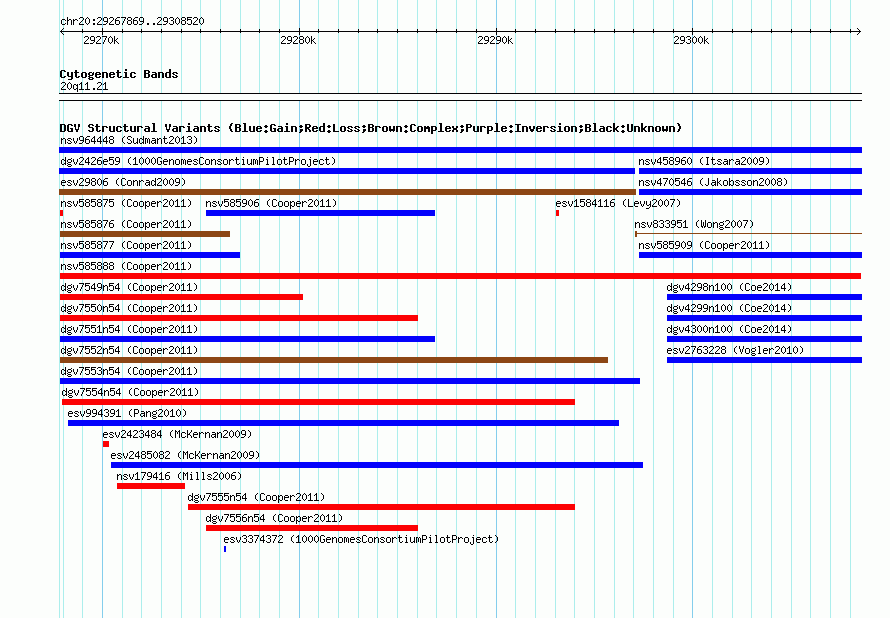The image size is (890, 618).
Task: Open the dgv7554n54 (Cooper2011) label
Action: coord(130,392)
